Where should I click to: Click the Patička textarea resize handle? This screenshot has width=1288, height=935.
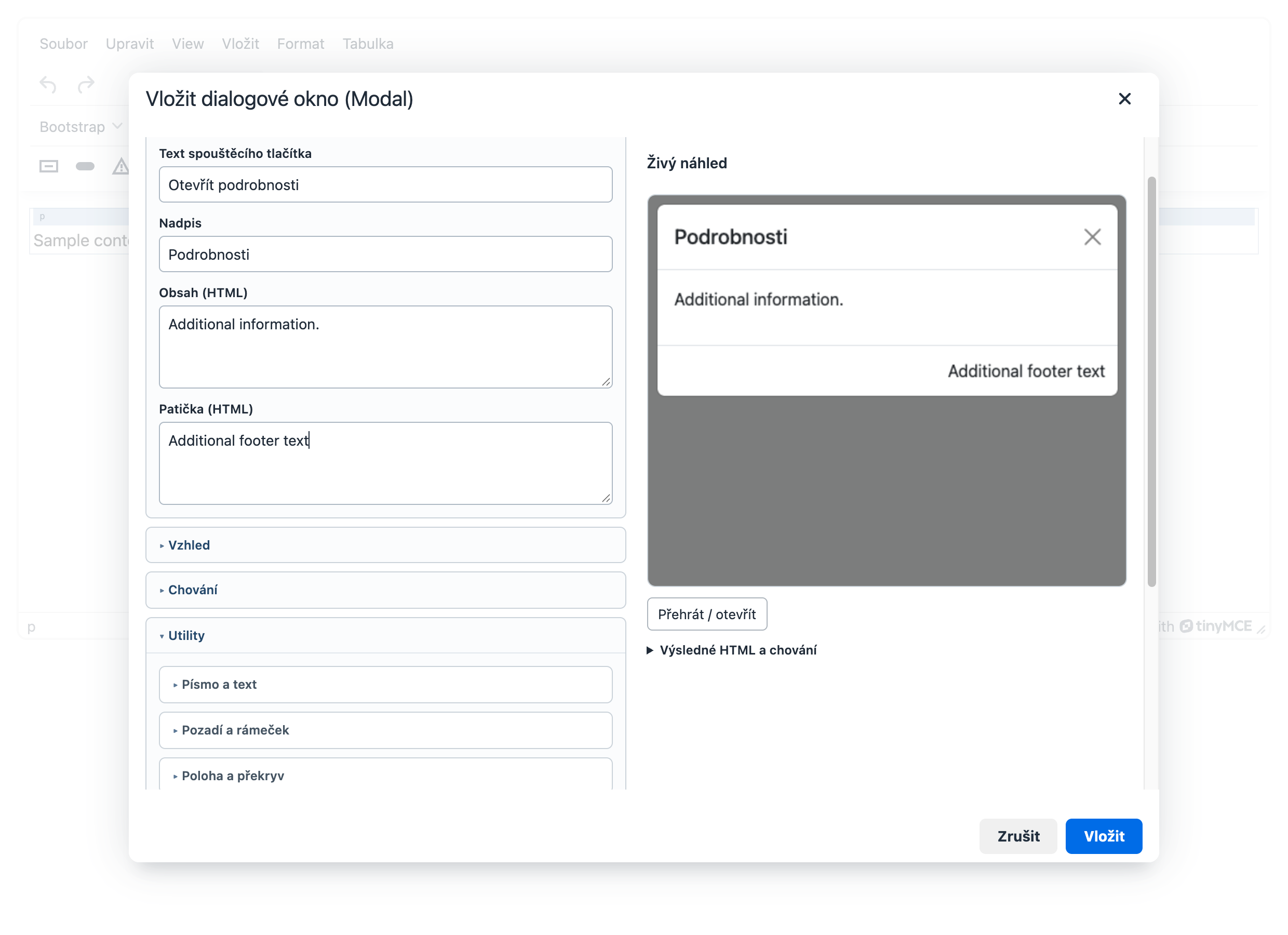pyautogui.click(x=606, y=498)
